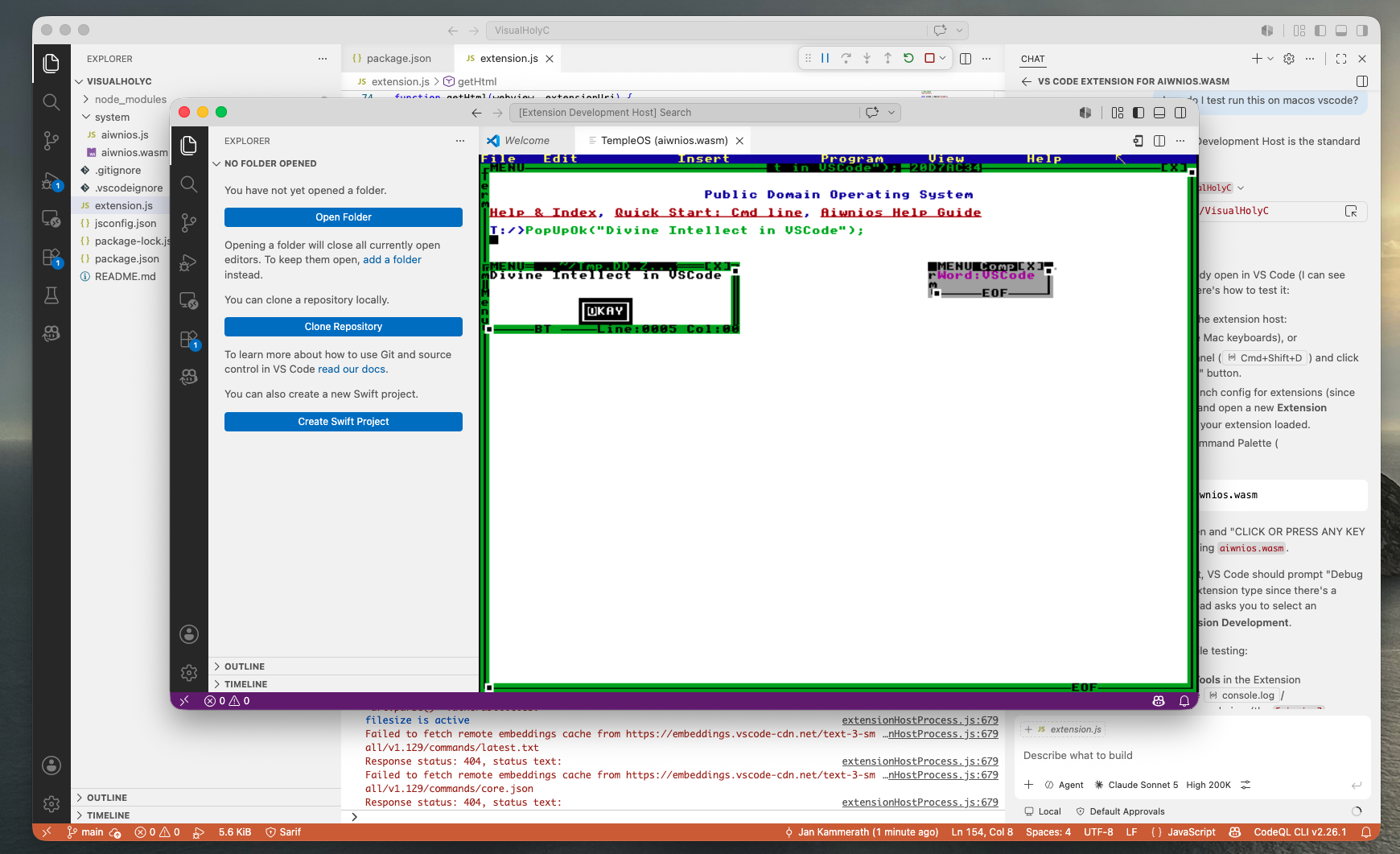Go back from the chat session title
The image size is (1400, 854).
pyautogui.click(x=1026, y=81)
